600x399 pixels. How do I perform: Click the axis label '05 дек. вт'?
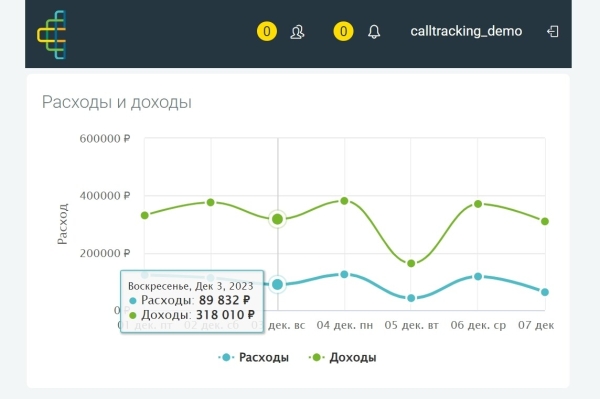click(411, 325)
